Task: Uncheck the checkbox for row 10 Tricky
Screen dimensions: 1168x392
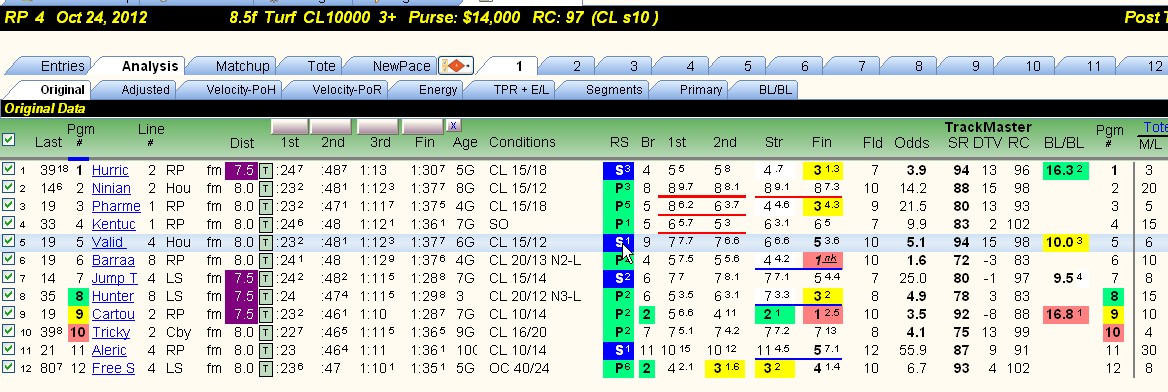Action: 8,331
